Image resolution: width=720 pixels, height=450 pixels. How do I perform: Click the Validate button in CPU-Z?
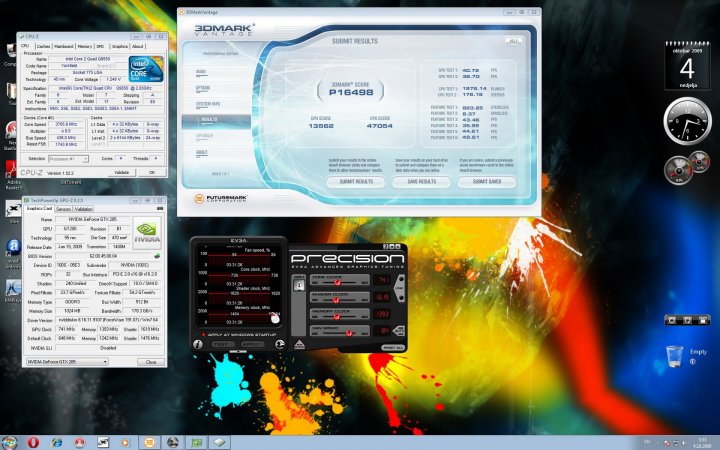pos(122,172)
